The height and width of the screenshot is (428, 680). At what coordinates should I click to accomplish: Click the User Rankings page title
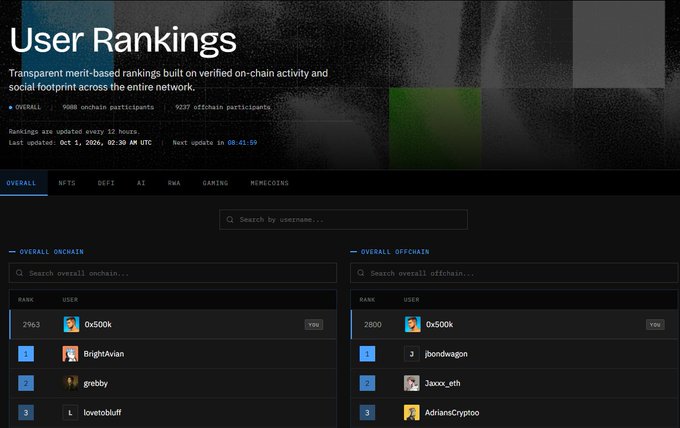[x=123, y=40]
